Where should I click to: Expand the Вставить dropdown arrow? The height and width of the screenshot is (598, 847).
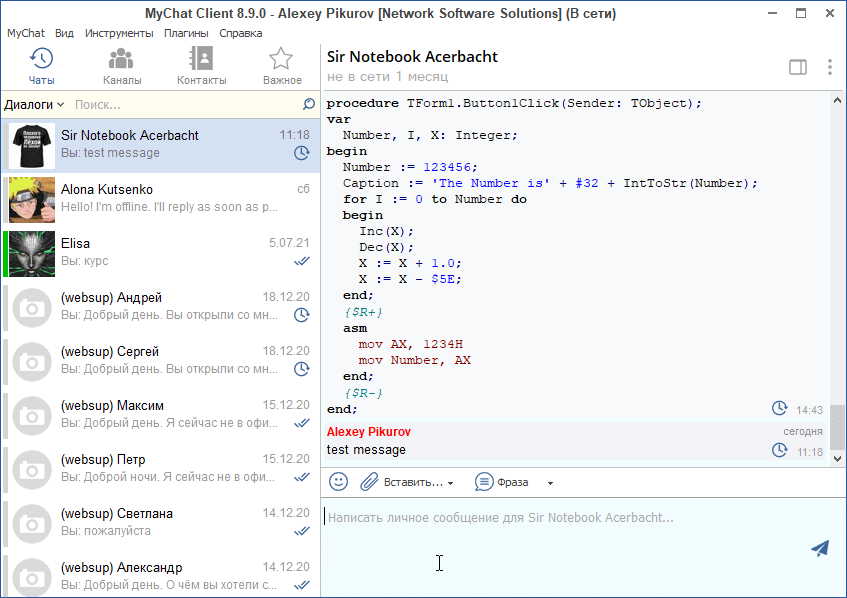point(450,483)
